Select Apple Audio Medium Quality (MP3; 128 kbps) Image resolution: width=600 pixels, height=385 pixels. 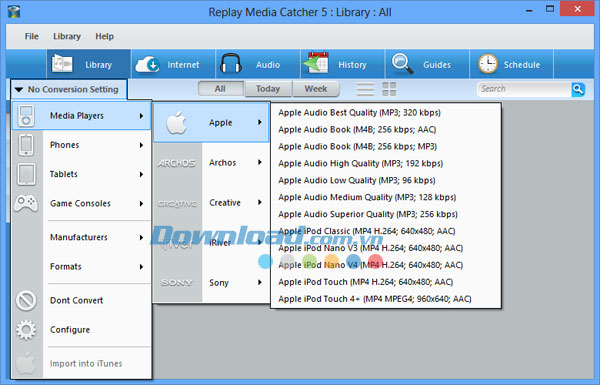(386, 197)
